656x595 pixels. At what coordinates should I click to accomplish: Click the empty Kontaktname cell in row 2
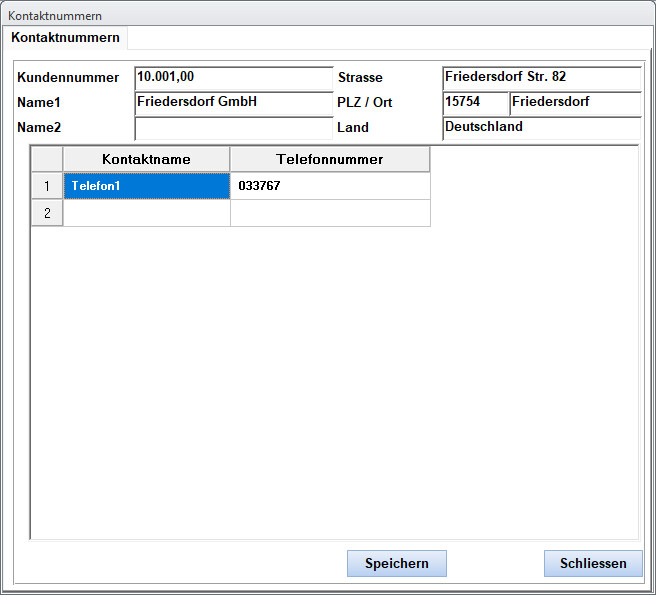point(146,213)
